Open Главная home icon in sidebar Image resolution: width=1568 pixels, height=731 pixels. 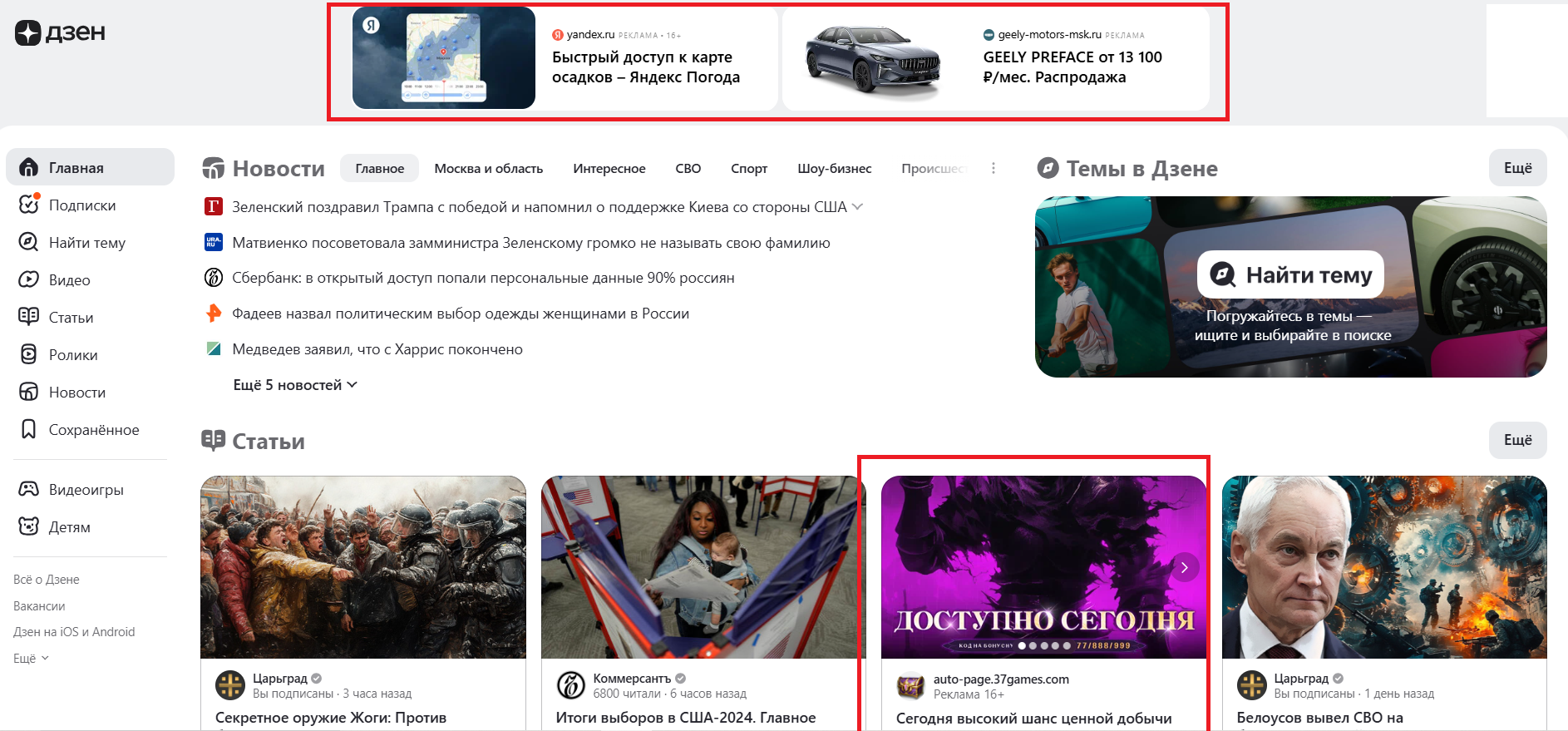28,167
